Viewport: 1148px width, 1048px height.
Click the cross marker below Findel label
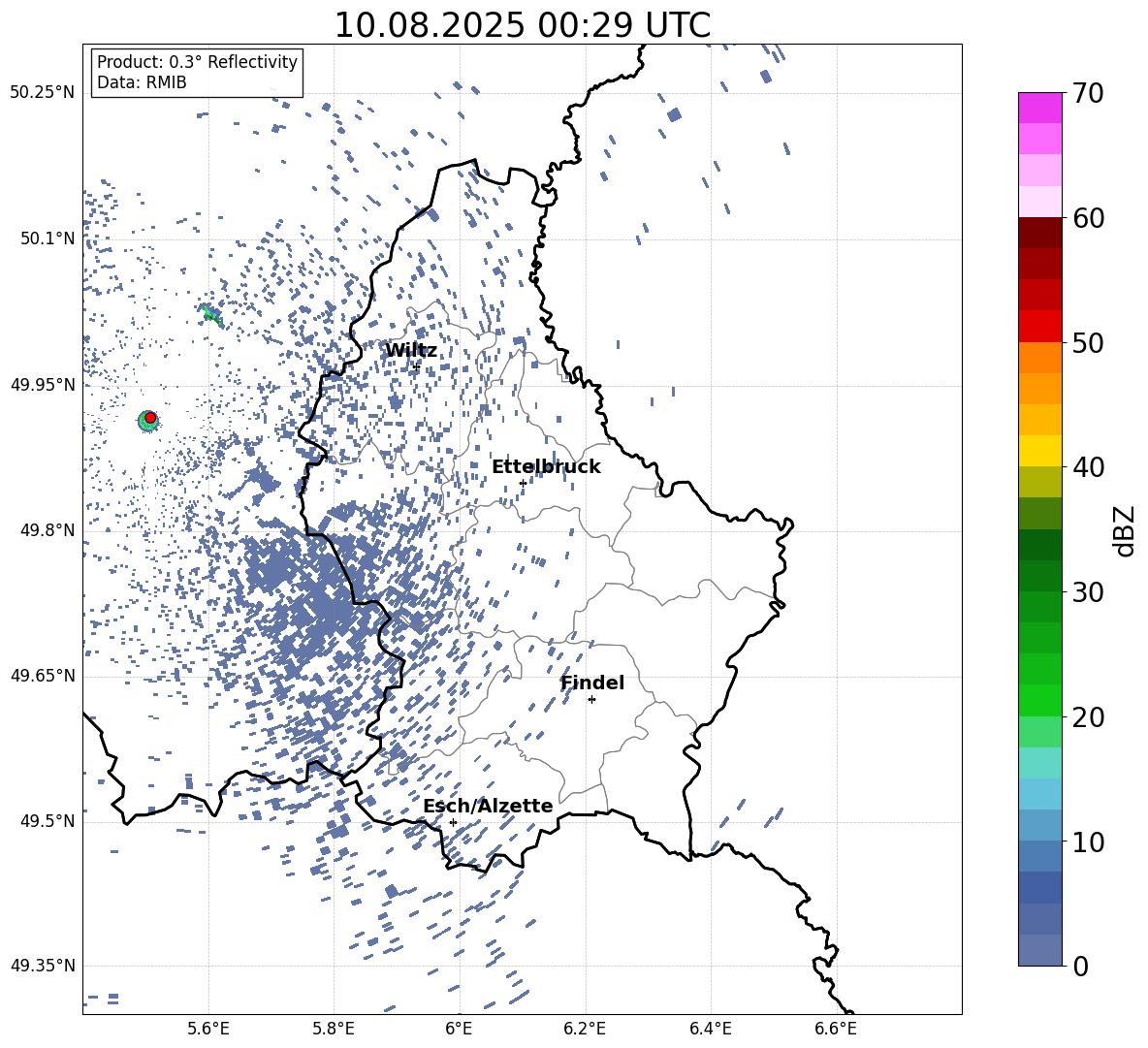pyautogui.click(x=591, y=700)
